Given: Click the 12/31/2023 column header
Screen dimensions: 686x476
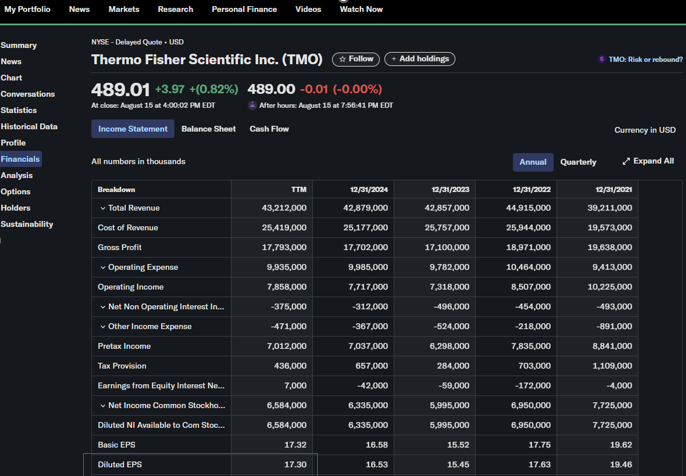Looking at the screenshot, I should (450, 189).
